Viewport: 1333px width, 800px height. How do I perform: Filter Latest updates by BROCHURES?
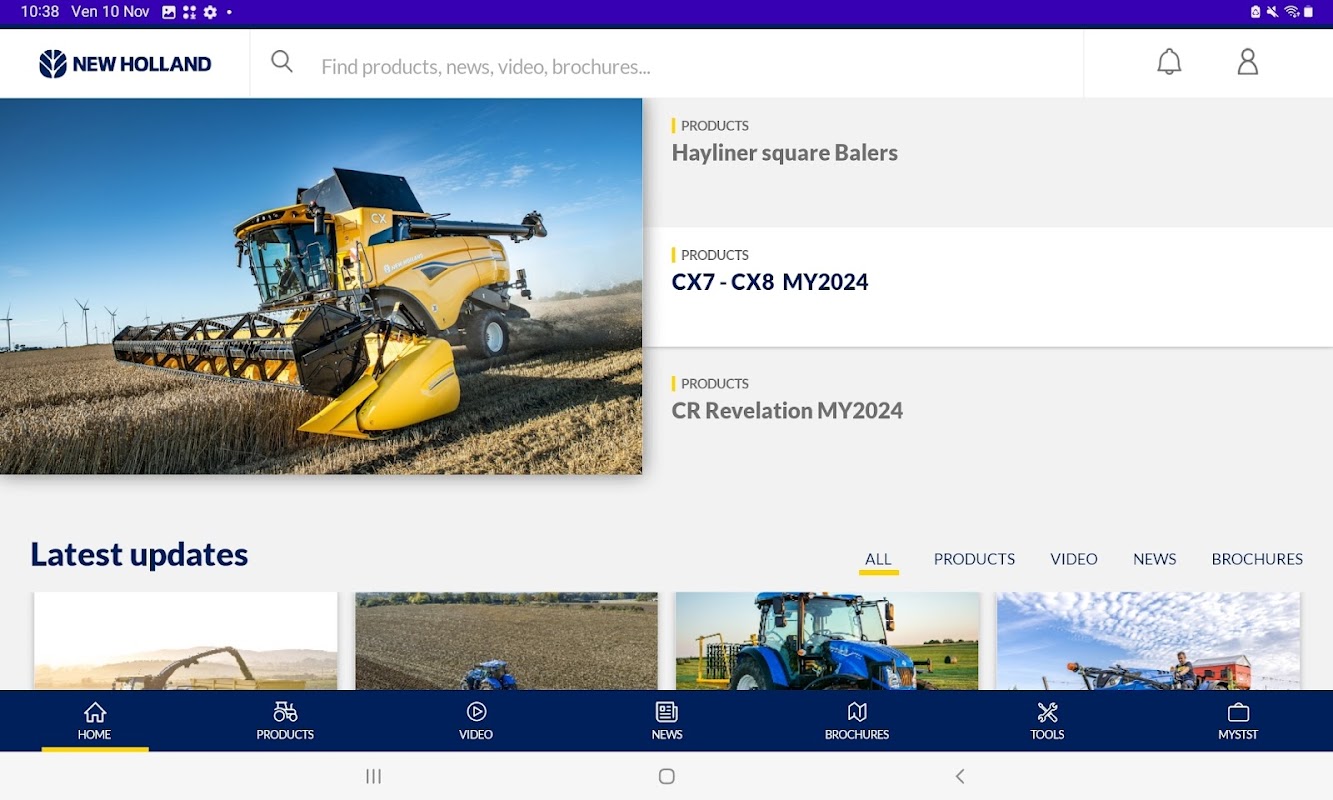(x=1257, y=559)
